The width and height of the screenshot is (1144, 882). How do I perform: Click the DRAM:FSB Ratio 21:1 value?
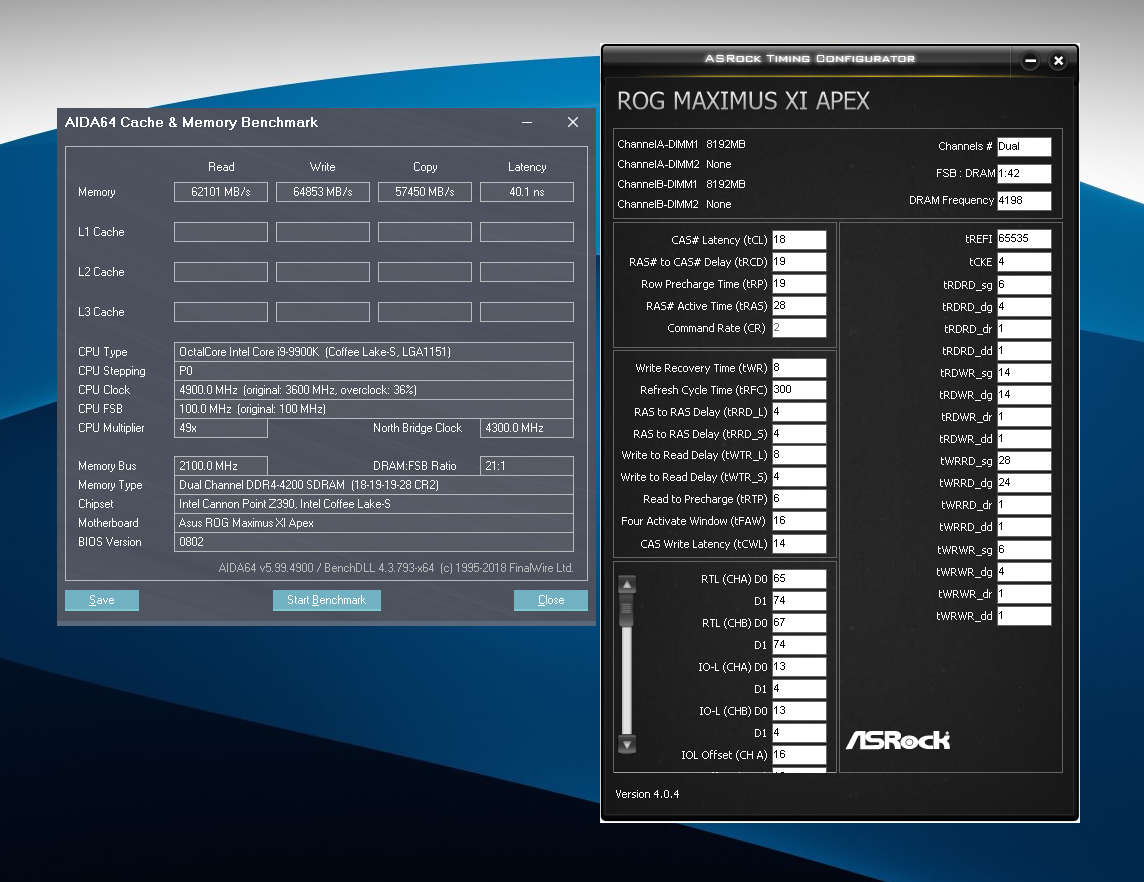pos(527,465)
